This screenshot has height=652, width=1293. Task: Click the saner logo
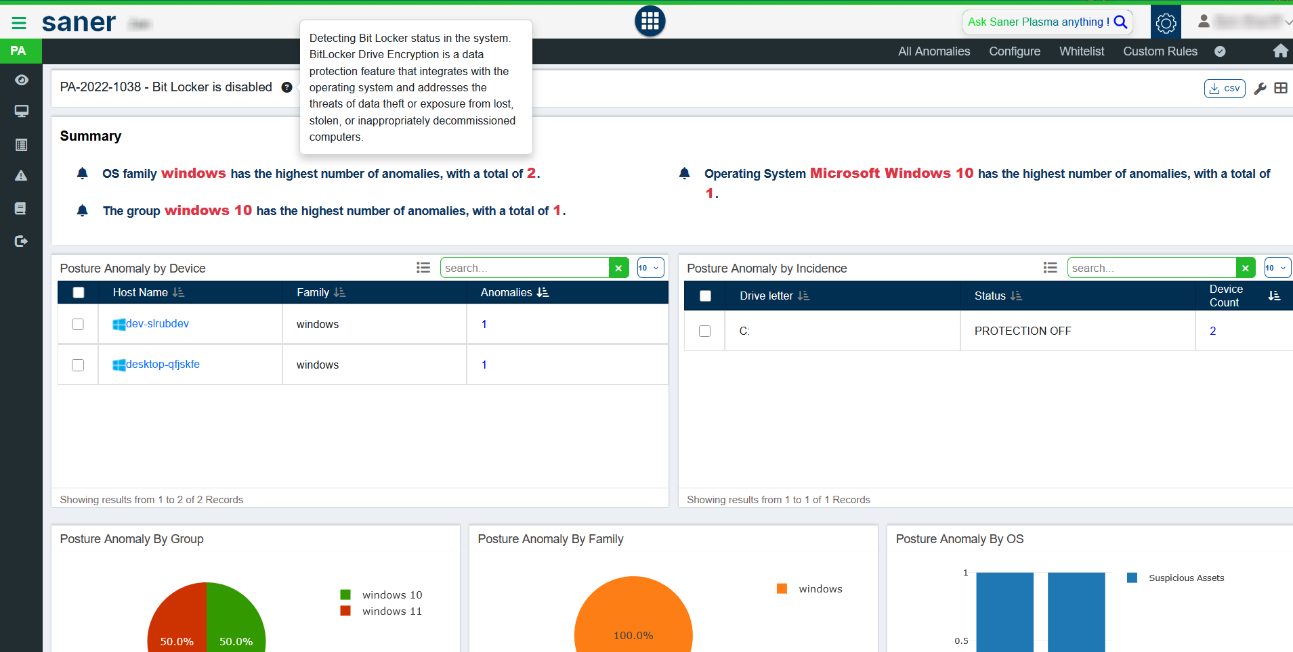79,22
